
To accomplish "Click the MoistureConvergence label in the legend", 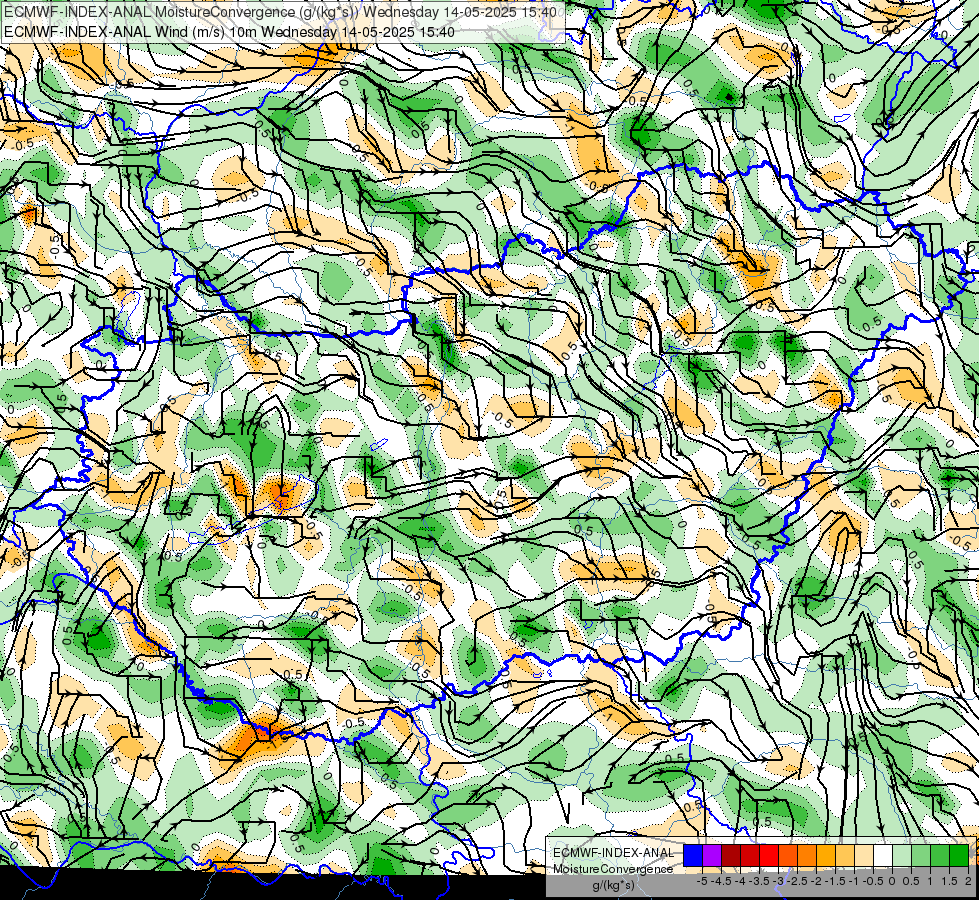I will pyautogui.click(x=613, y=869).
